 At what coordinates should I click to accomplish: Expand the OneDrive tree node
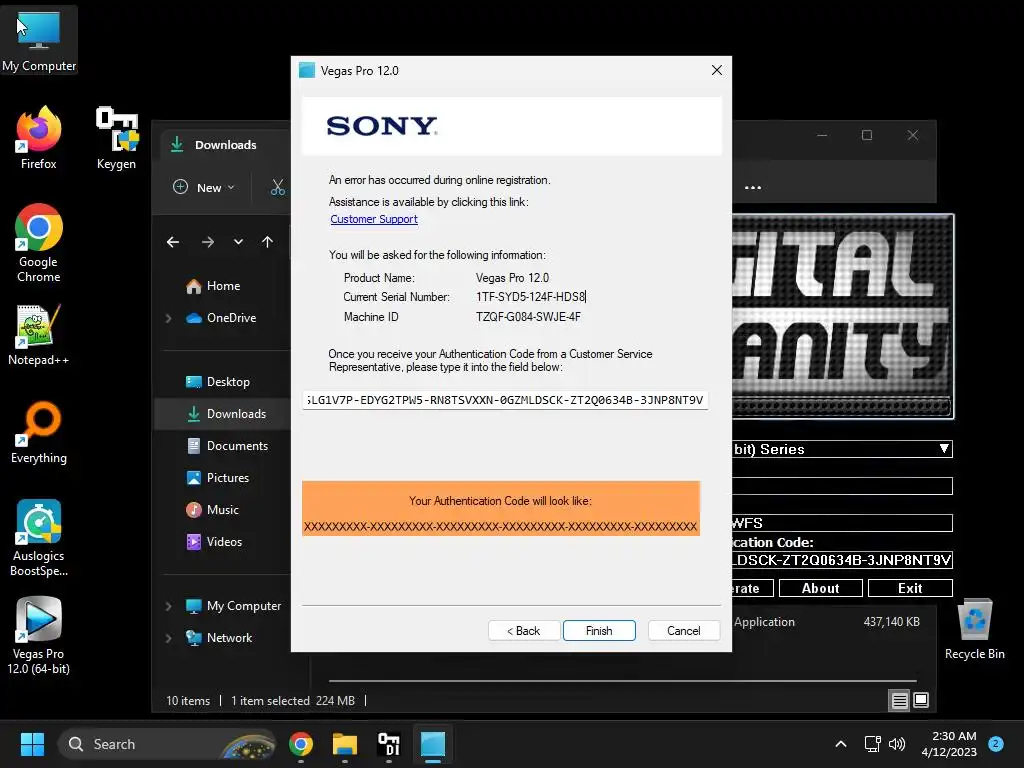168,318
